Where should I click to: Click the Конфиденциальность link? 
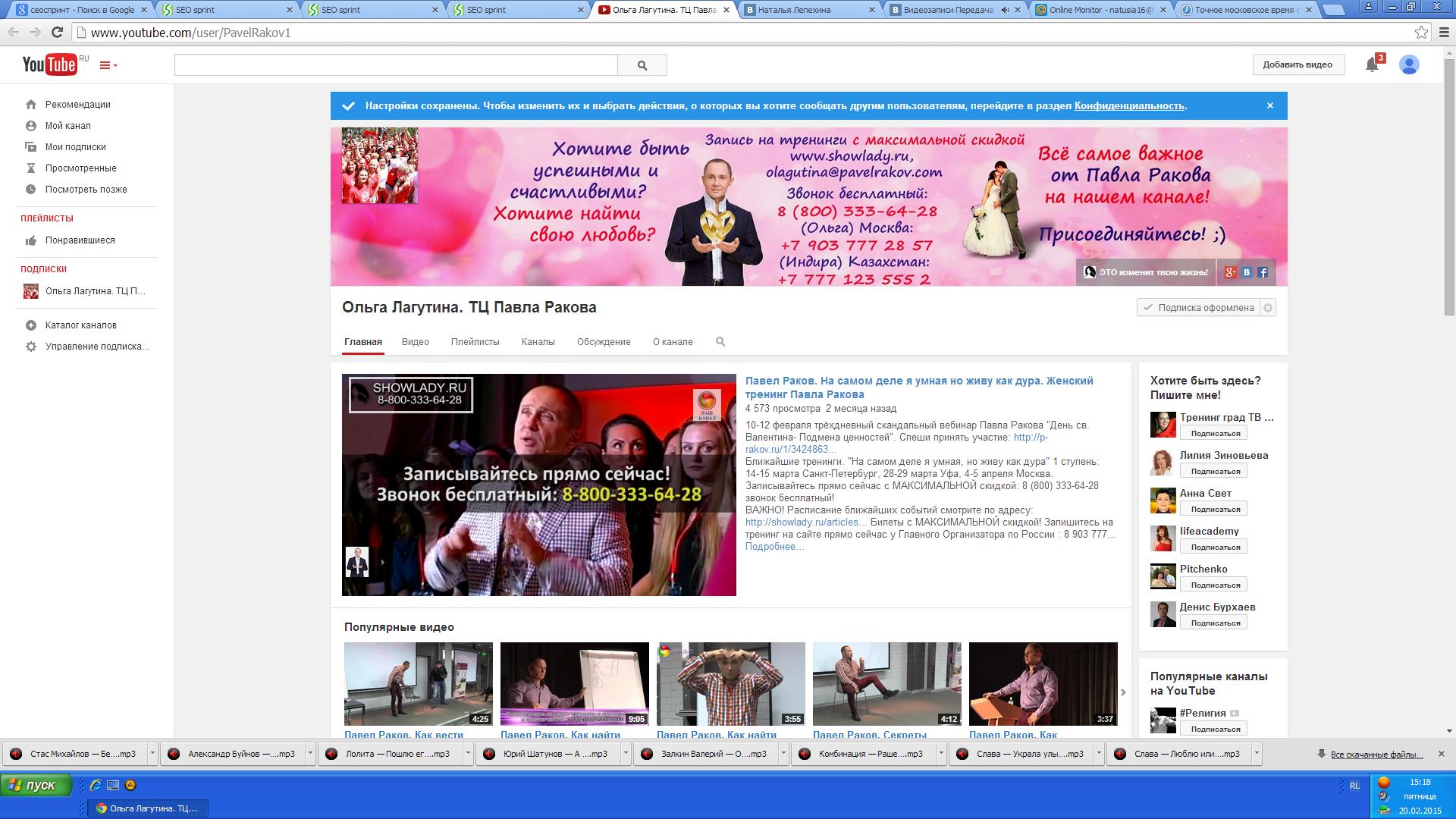pos(1129,106)
